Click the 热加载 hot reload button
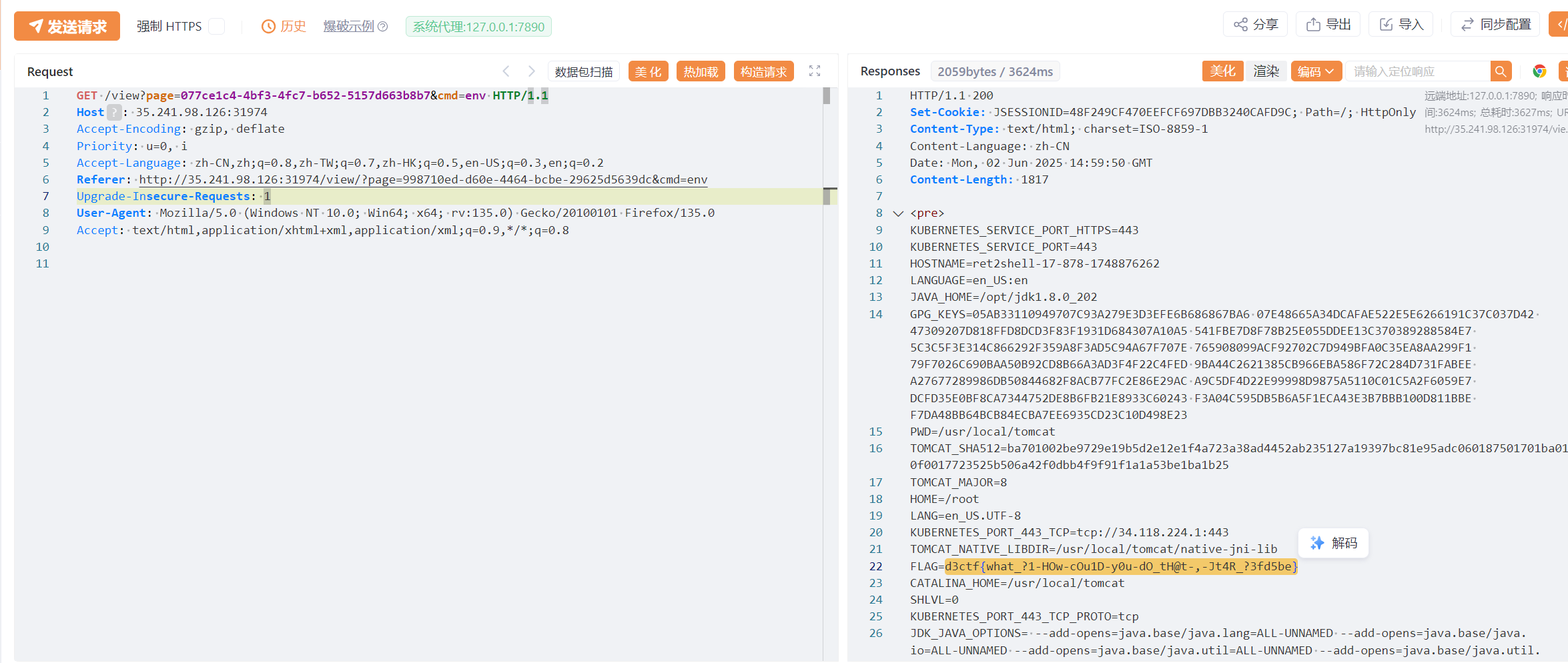Viewport: 1568px width, 663px height. coord(701,71)
